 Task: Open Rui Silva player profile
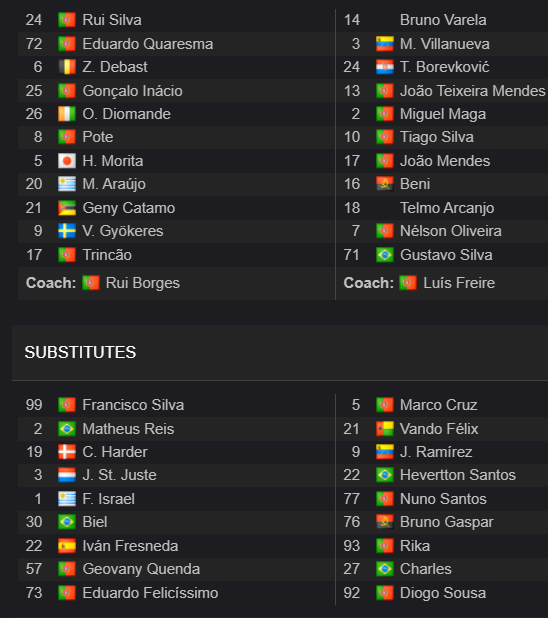(112, 20)
